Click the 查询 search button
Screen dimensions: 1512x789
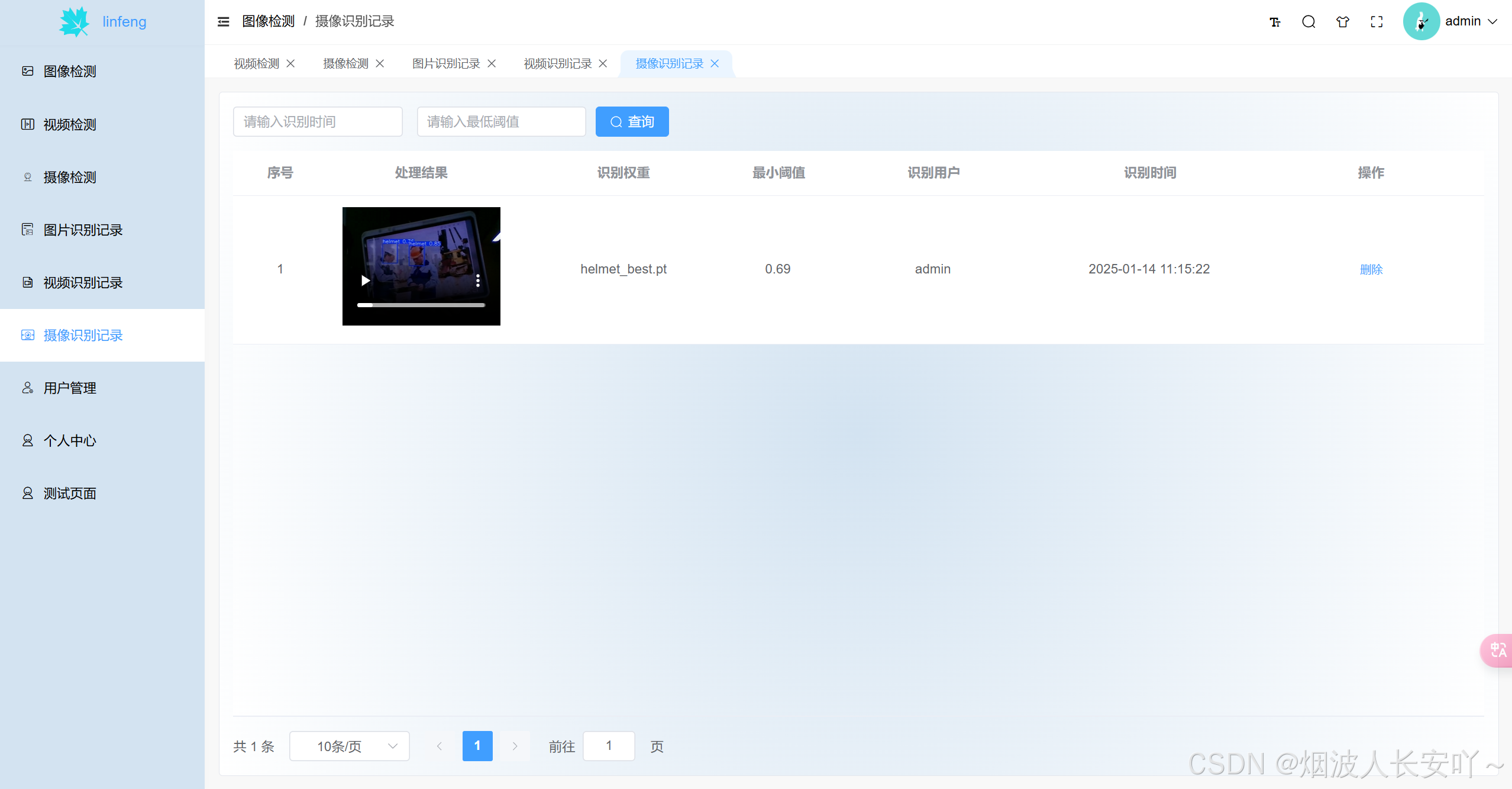coord(632,121)
